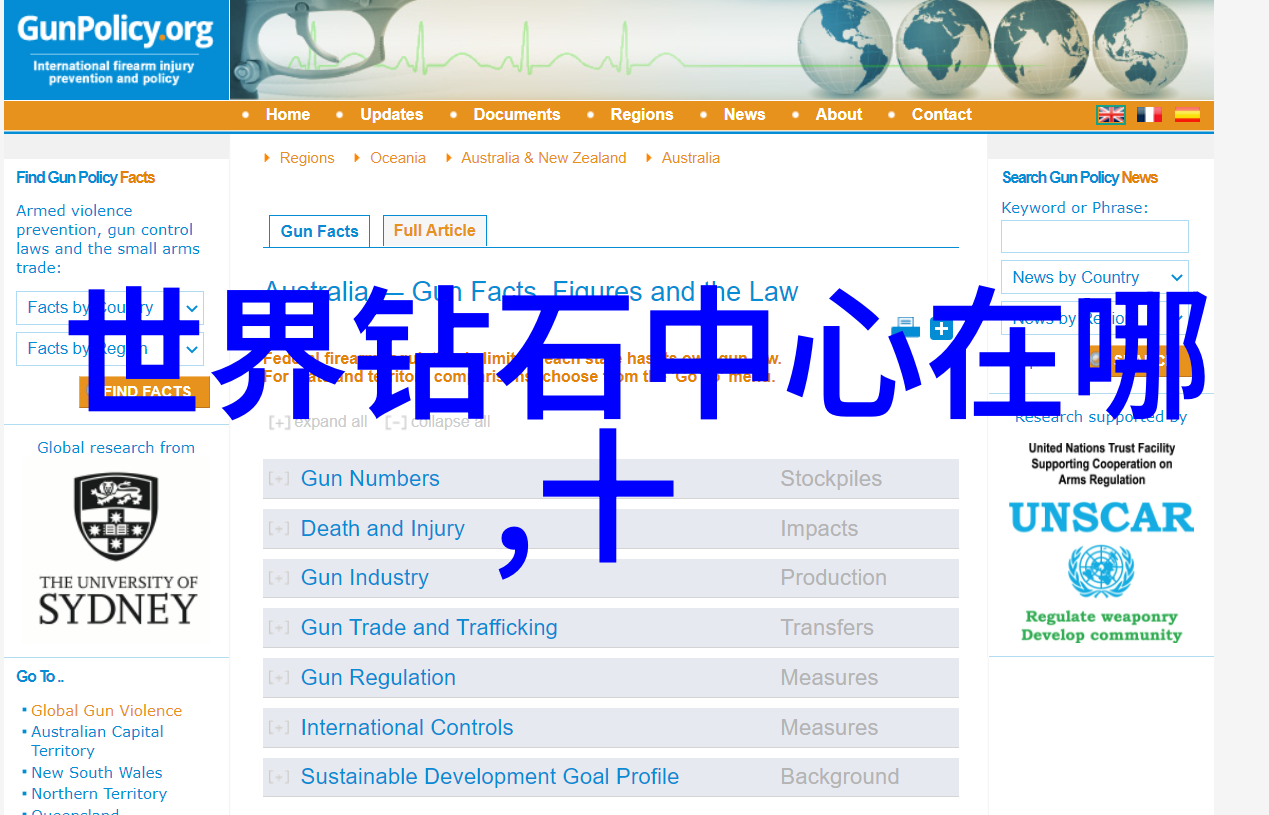Open the Contact menu item

click(942, 115)
